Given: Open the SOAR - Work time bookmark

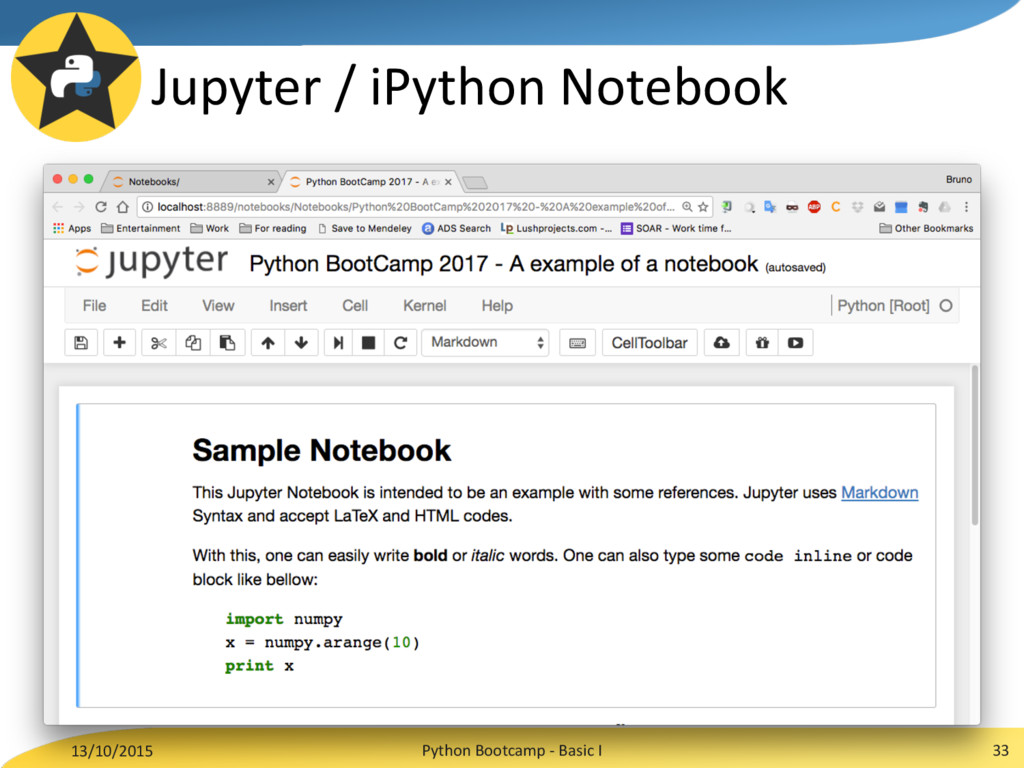Looking at the screenshot, I should click(x=676, y=228).
